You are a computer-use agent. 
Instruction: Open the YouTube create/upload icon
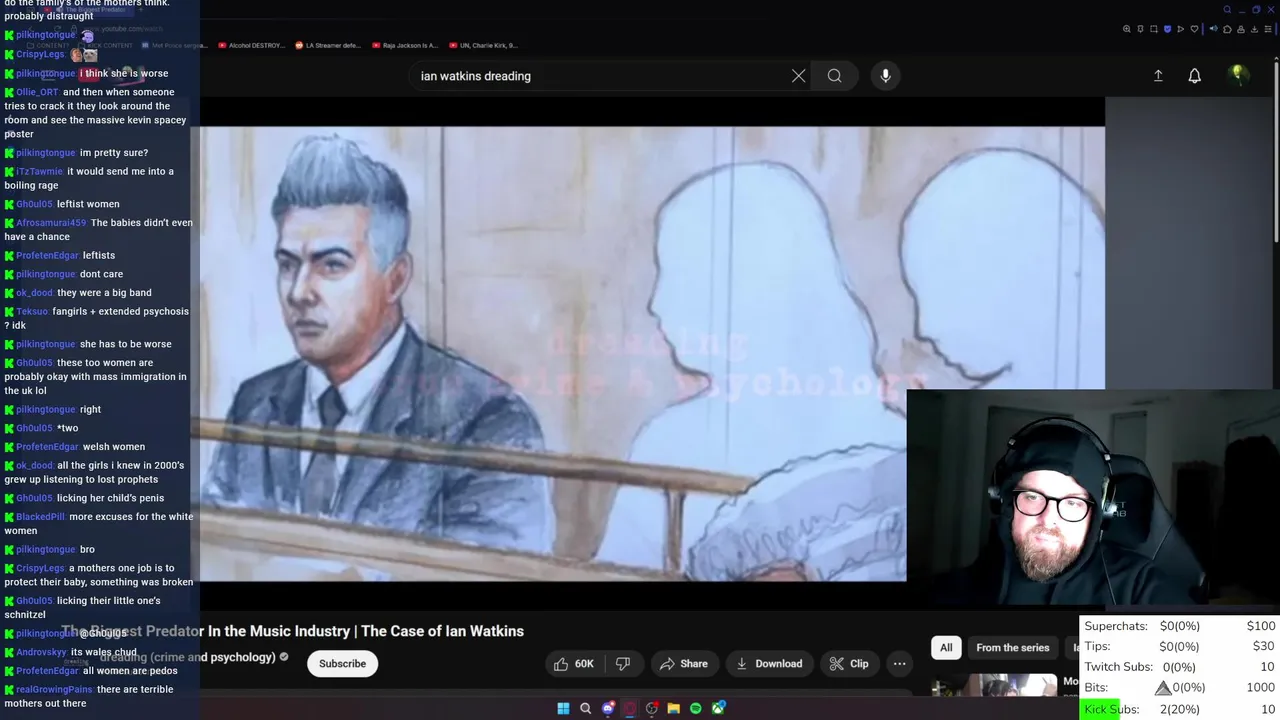pos(1158,76)
